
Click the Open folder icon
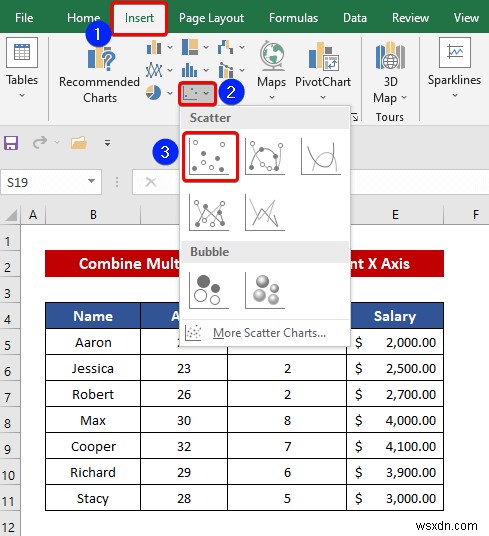[x=79, y=143]
